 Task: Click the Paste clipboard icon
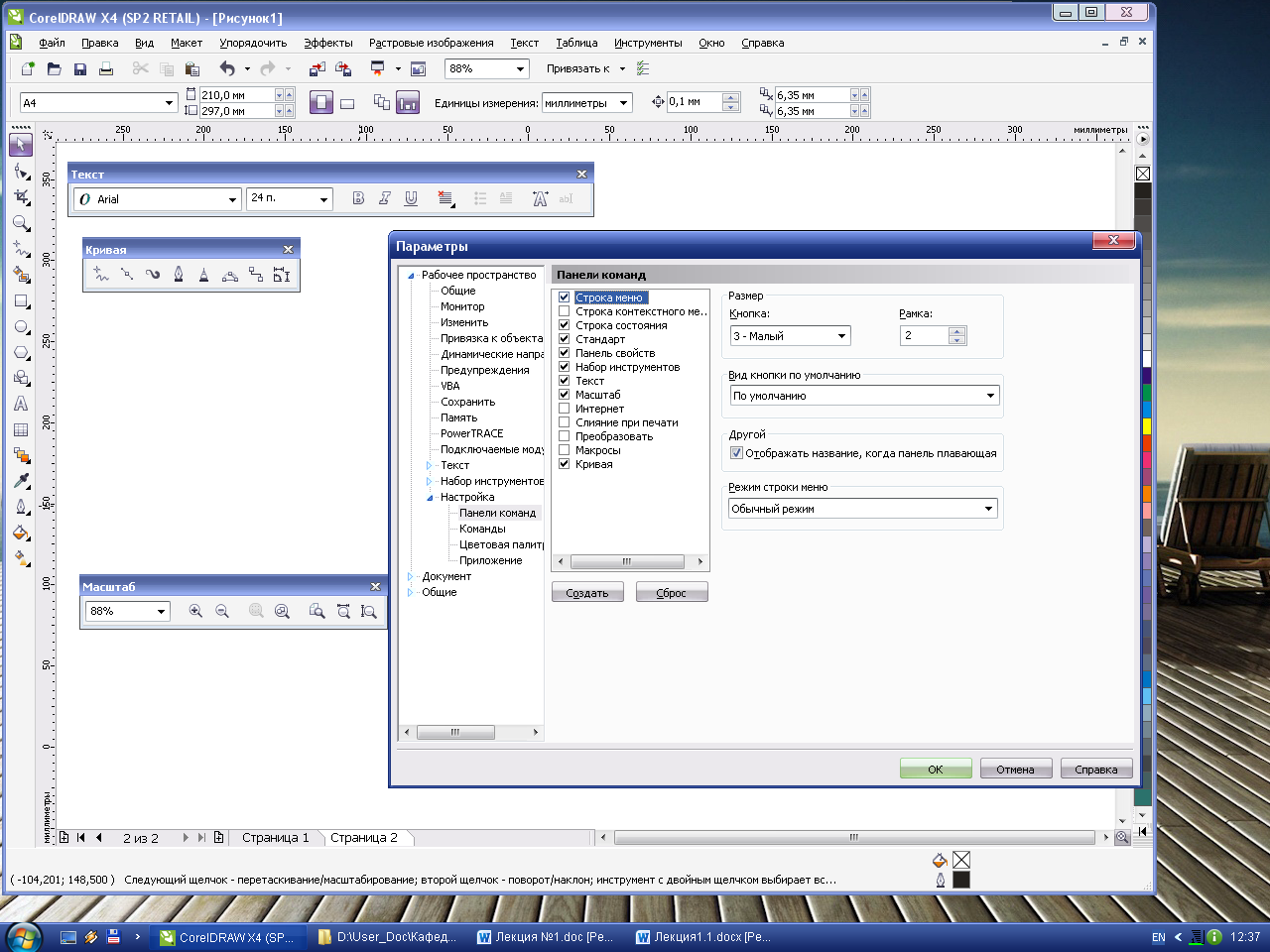[x=192, y=68]
